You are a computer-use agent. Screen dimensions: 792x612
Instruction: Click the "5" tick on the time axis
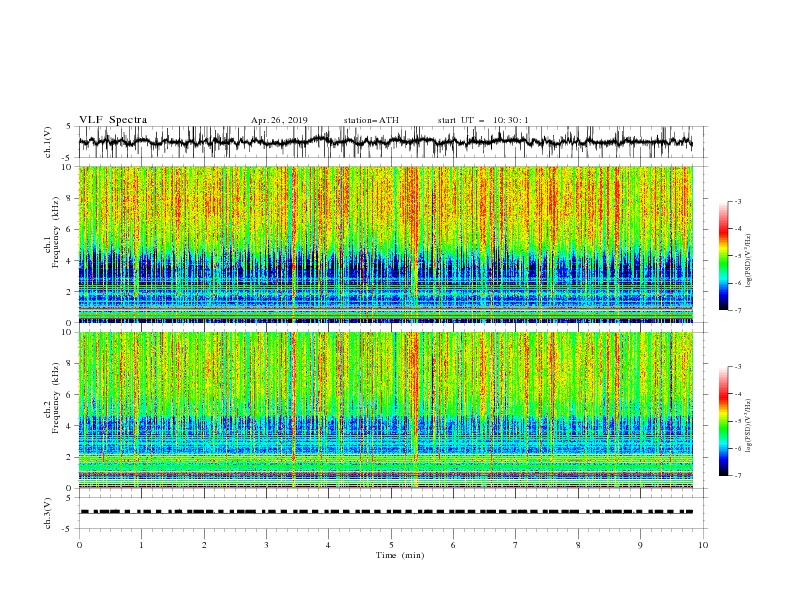tap(391, 545)
